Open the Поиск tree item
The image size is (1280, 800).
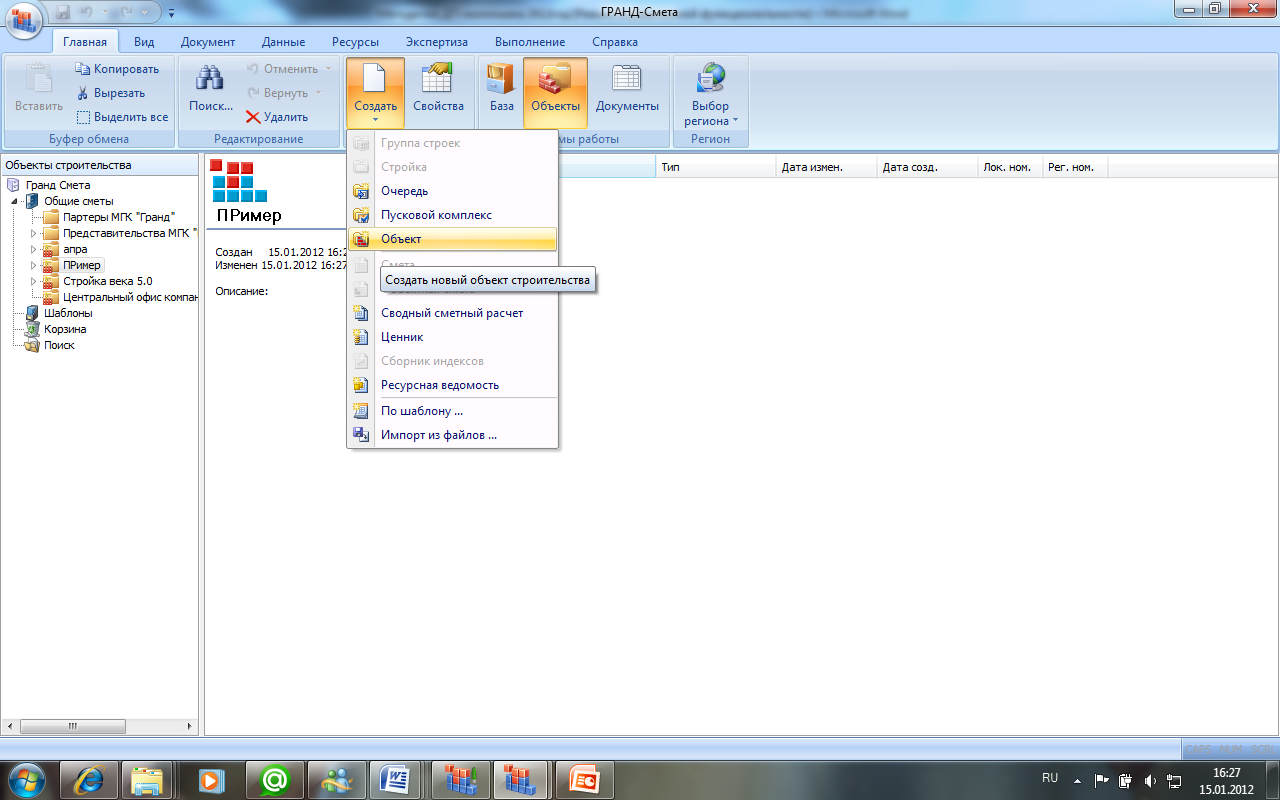(59, 345)
